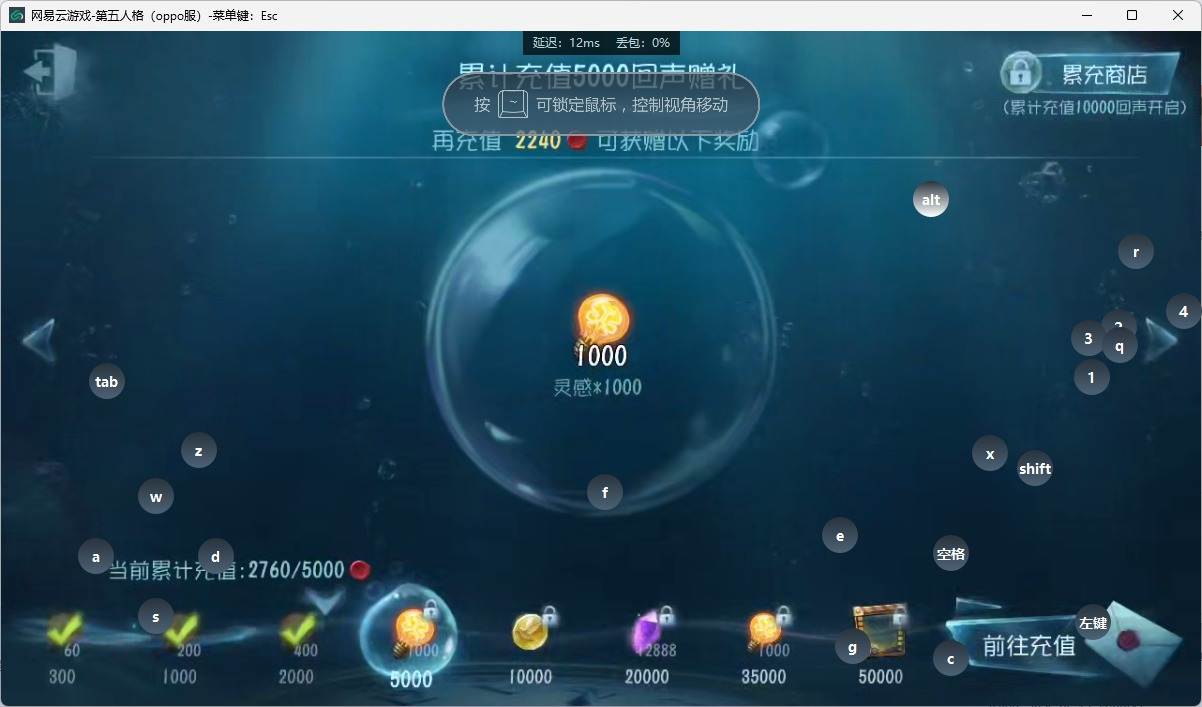Tap the number 4 virtual key

point(1184,311)
